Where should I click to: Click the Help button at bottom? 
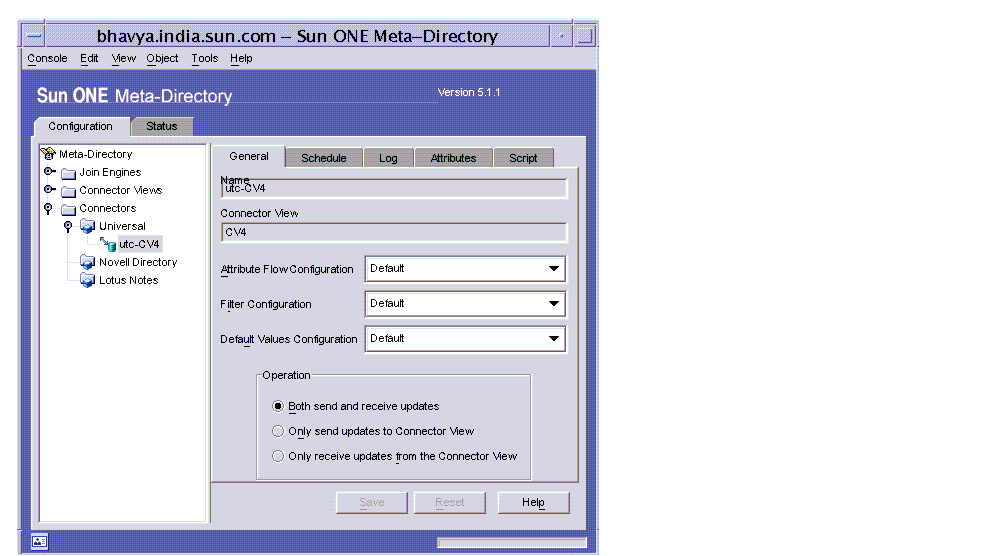(533, 503)
